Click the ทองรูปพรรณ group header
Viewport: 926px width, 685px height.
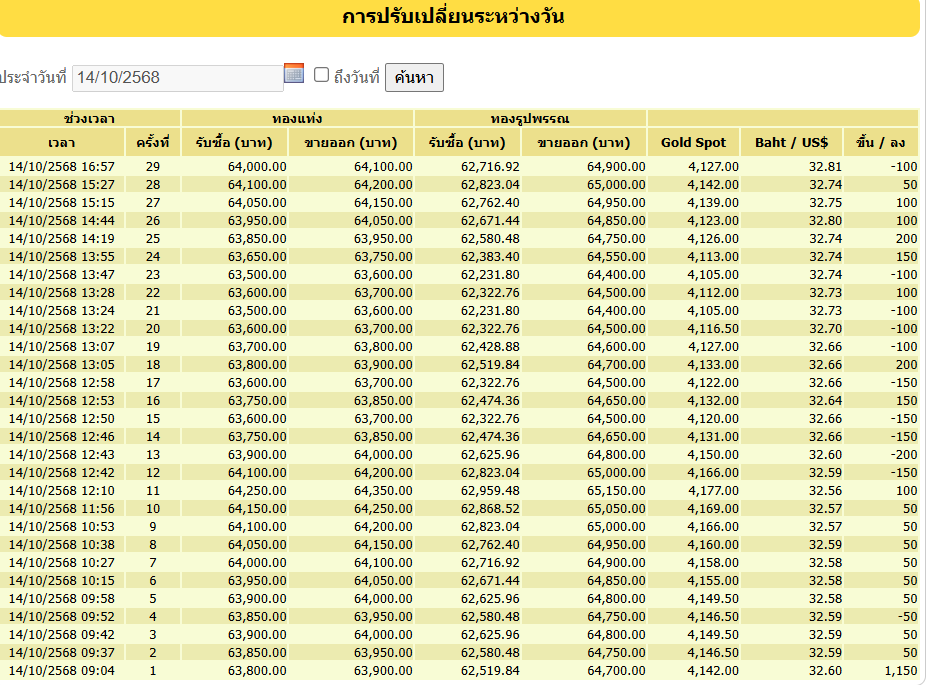tap(530, 118)
